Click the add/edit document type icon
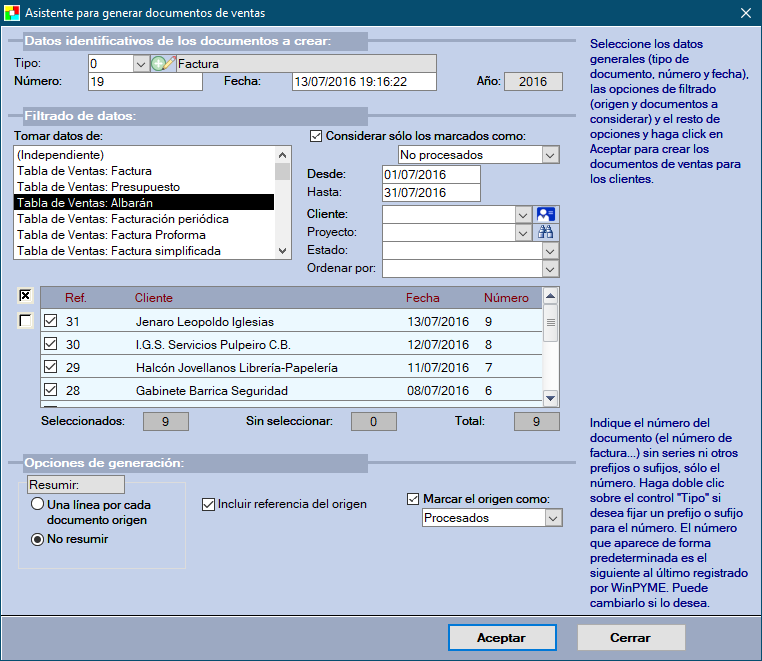762x661 pixels. (x=163, y=64)
